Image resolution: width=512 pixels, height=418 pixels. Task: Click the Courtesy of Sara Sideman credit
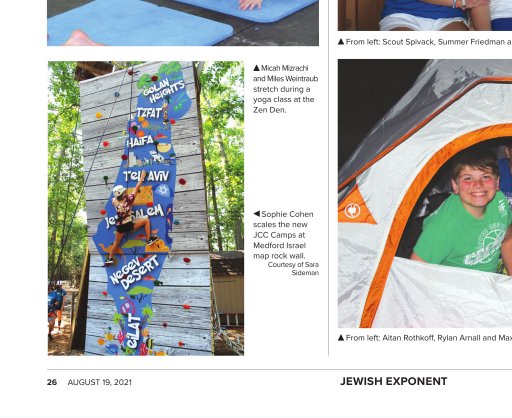[293, 269]
